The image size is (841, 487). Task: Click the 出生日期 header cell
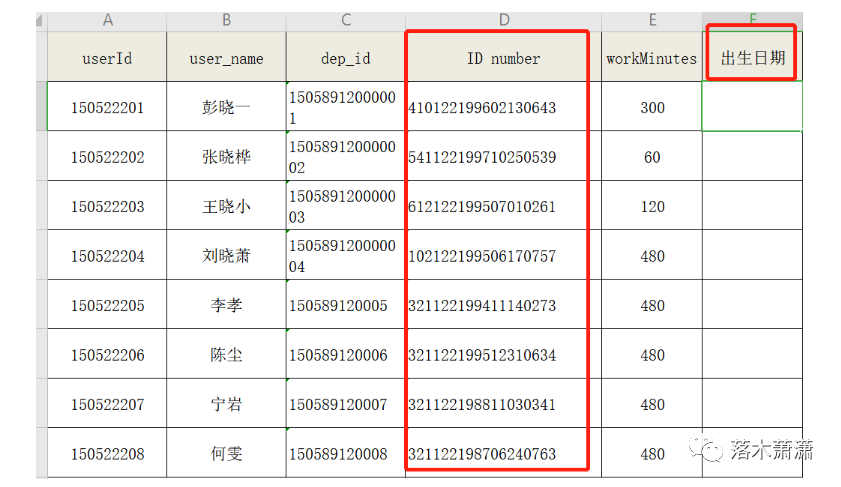(x=753, y=57)
